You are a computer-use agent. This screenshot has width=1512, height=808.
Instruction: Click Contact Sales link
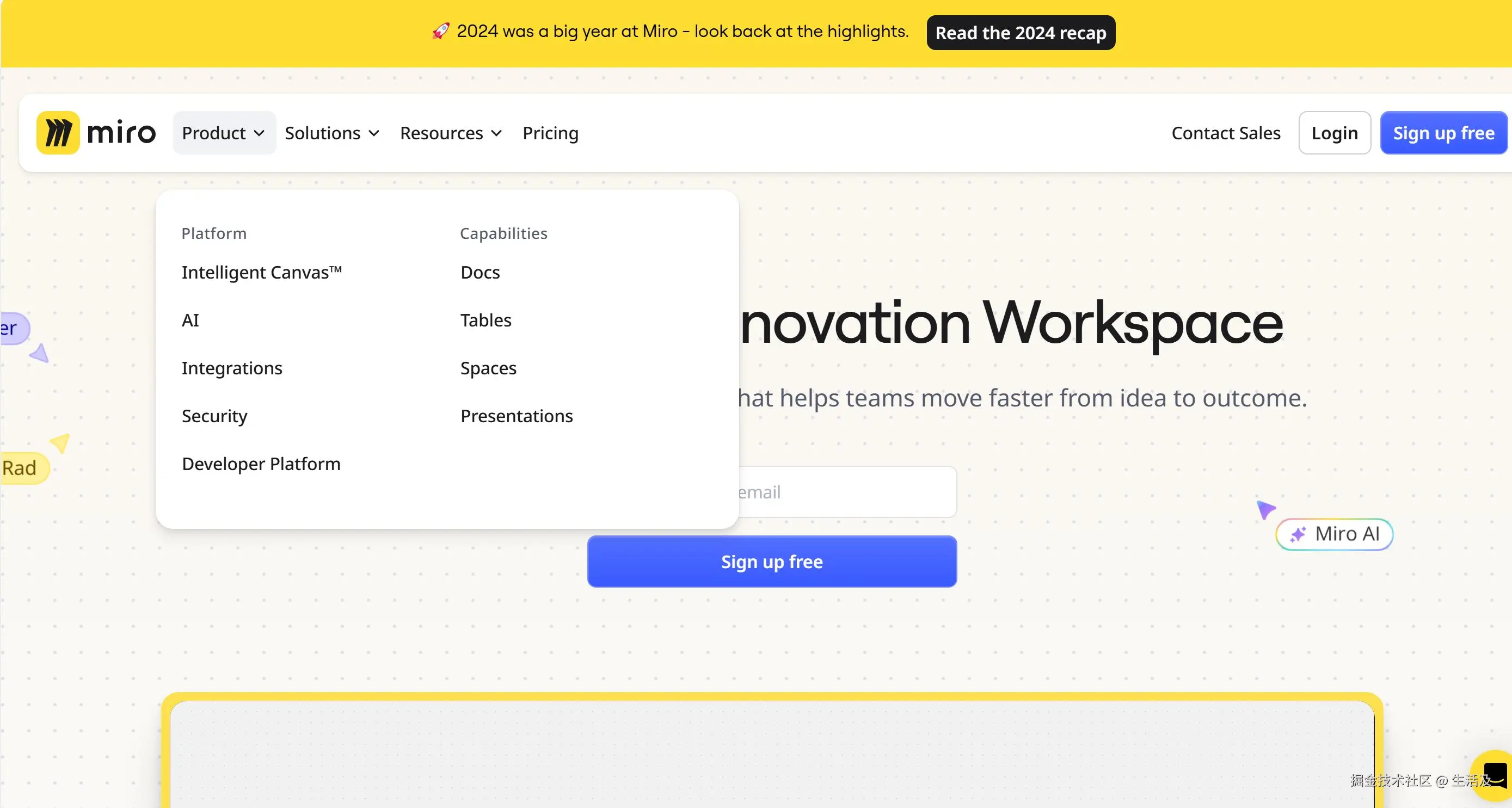1226,133
